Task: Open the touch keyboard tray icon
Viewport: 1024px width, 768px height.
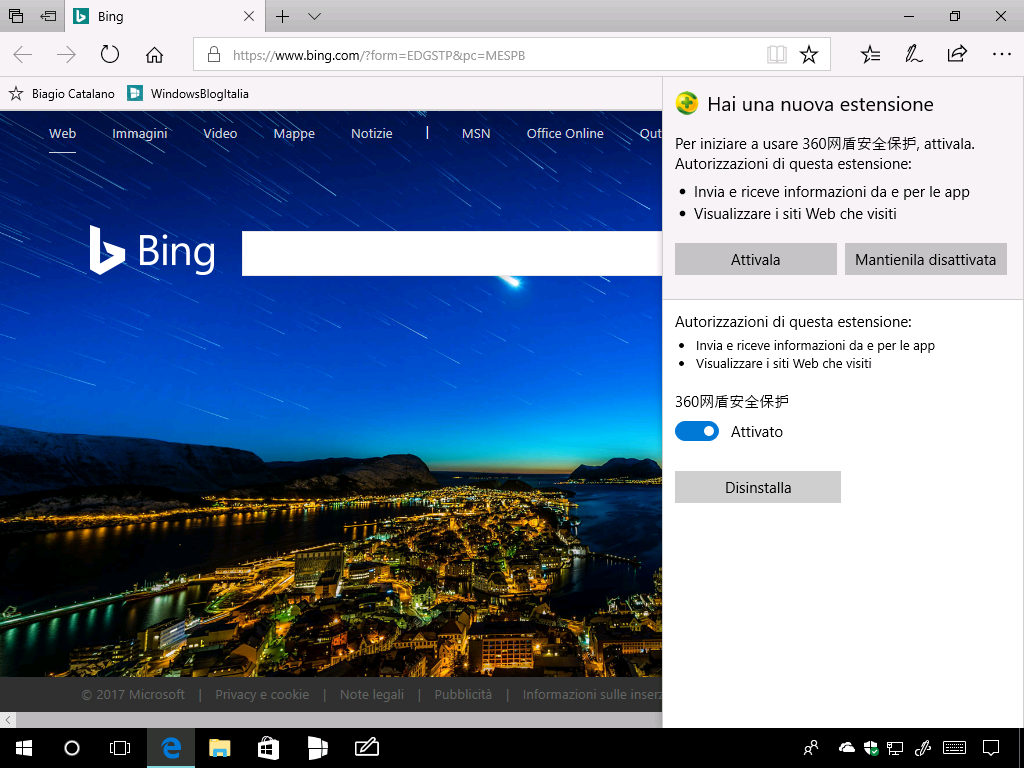Action: [955, 747]
